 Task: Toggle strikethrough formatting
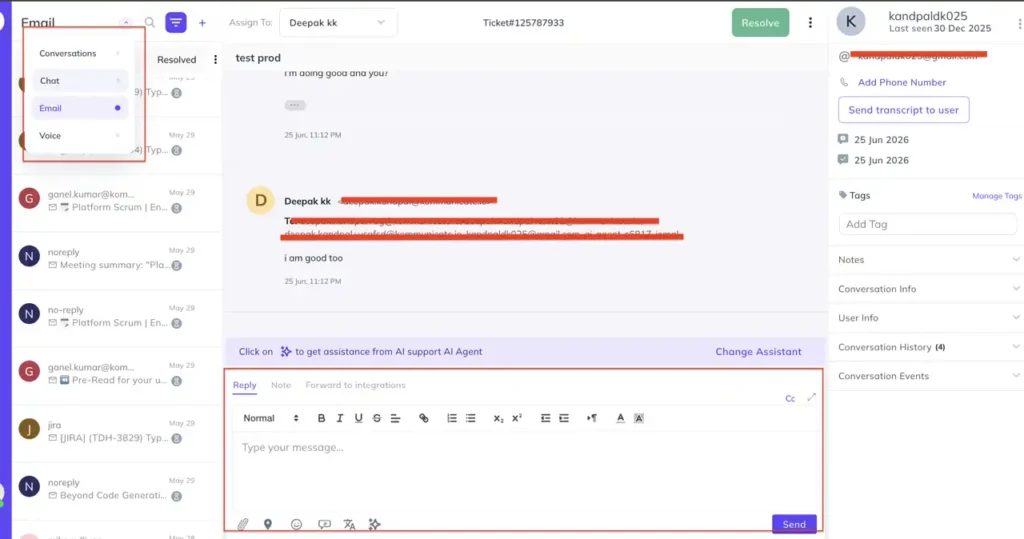(x=377, y=418)
